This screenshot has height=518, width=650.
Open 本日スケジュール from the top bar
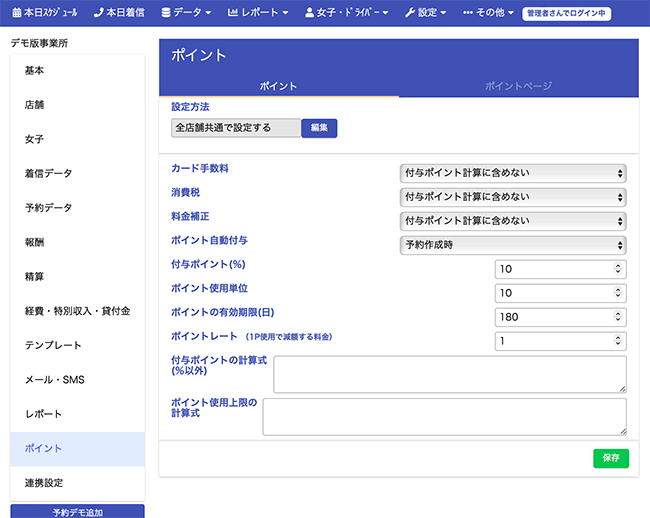click(x=45, y=13)
